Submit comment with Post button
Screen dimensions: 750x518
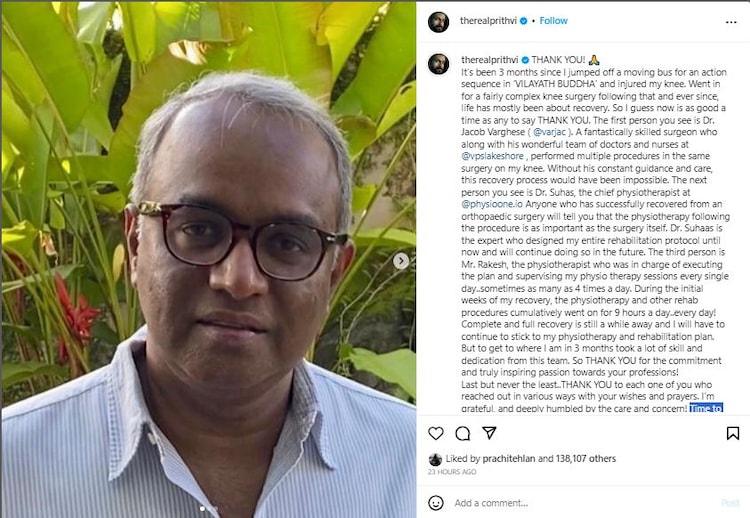[x=730, y=503]
